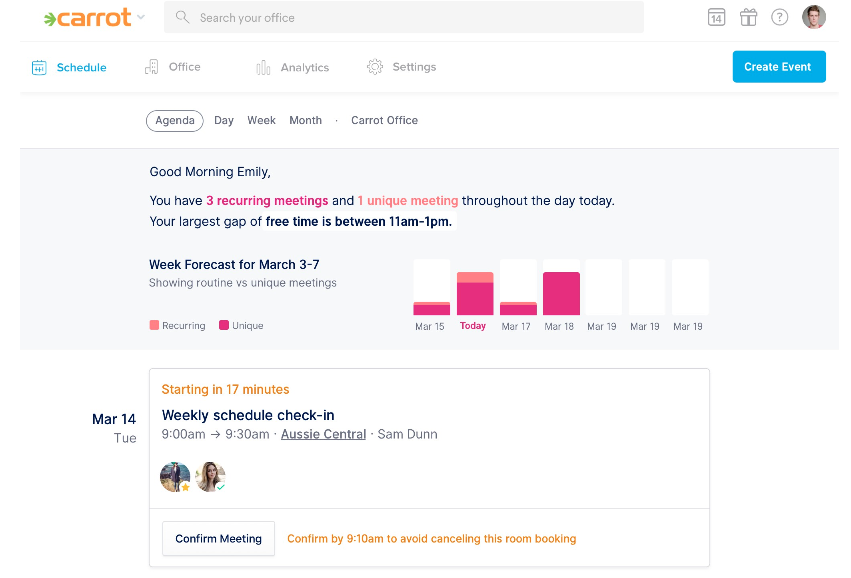The width and height of the screenshot is (851, 578).
Task: Select the Today bar in forecast chart
Action: point(475,294)
